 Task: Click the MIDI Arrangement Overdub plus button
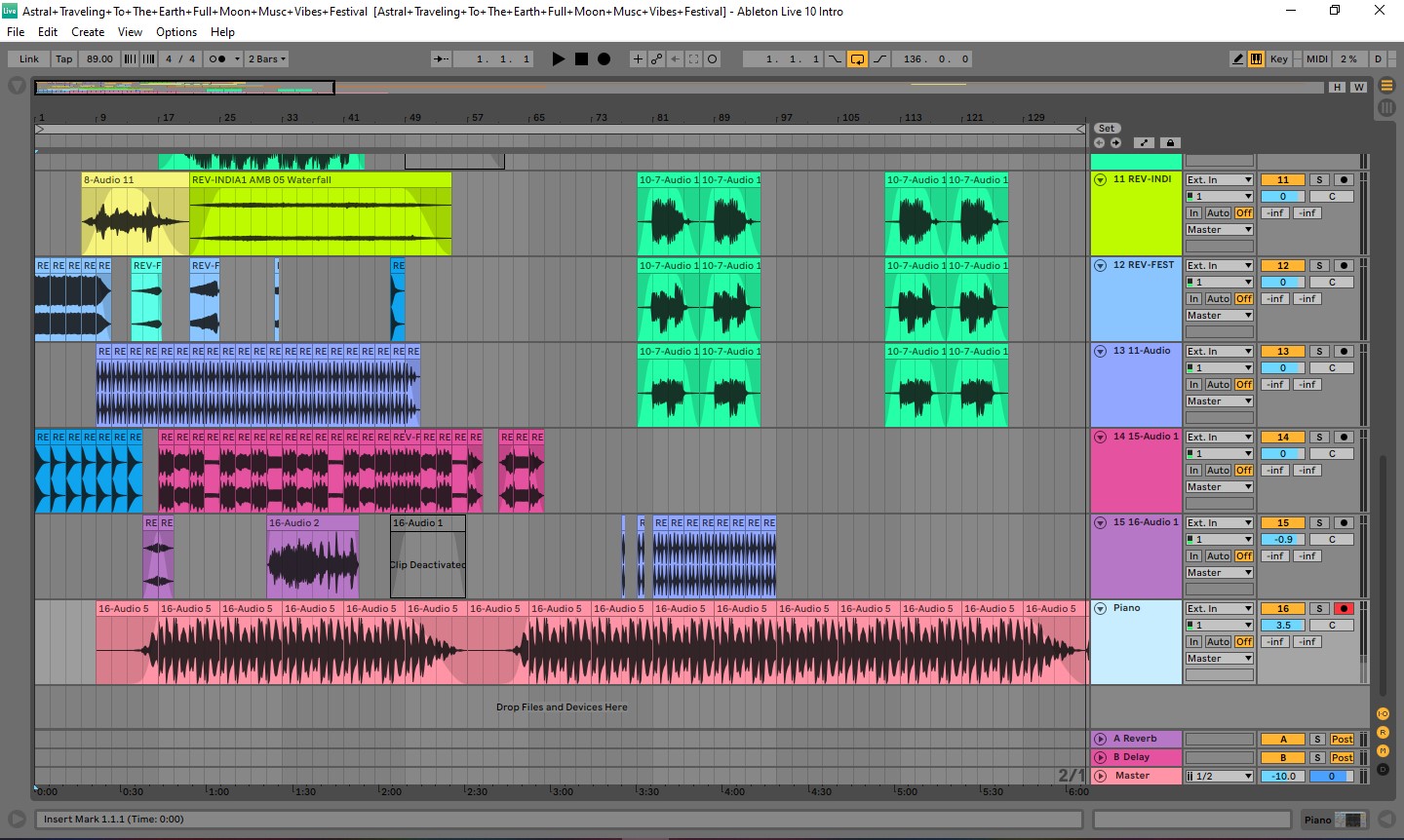coord(638,59)
